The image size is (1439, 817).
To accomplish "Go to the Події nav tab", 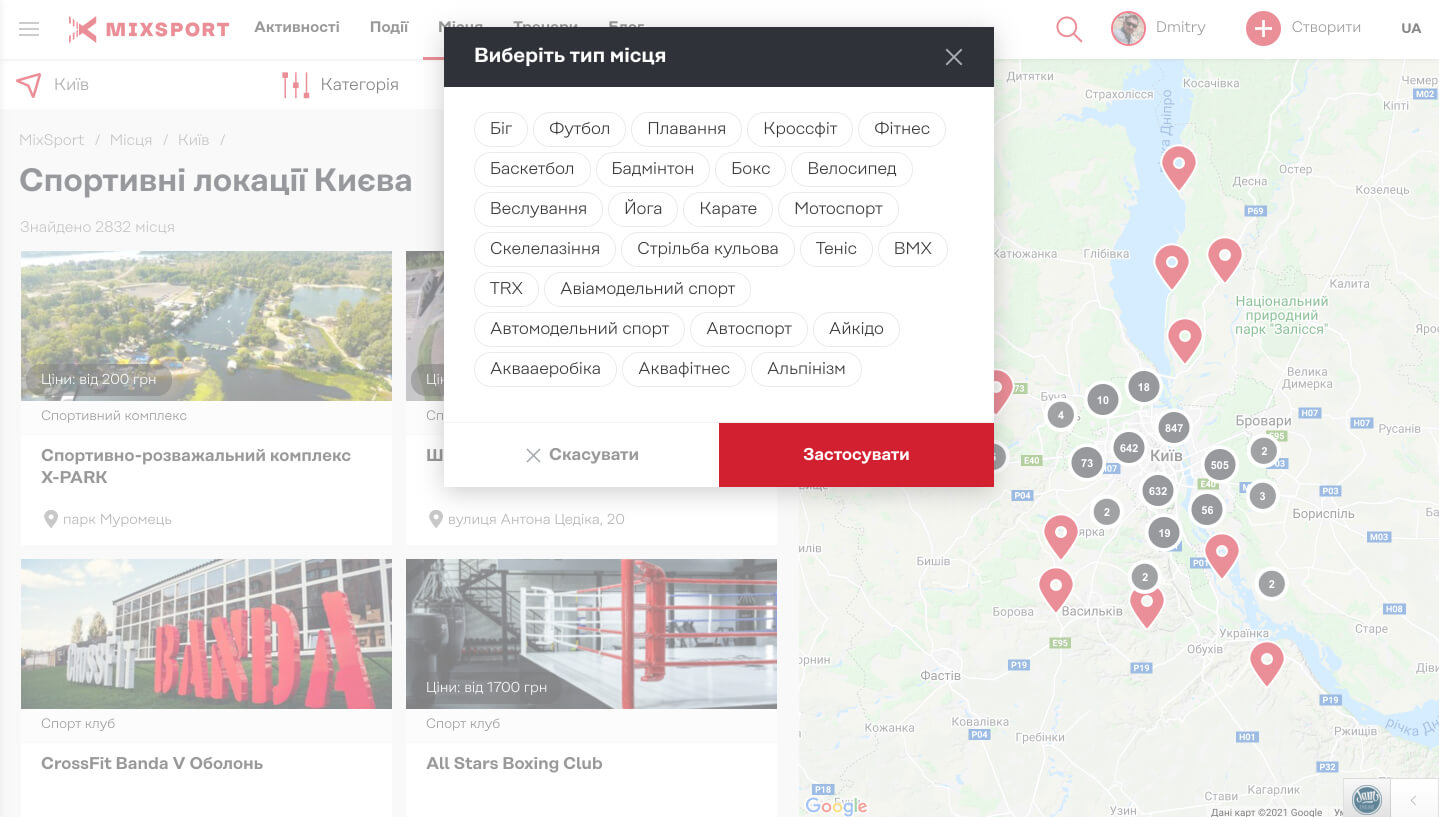I will [389, 27].
